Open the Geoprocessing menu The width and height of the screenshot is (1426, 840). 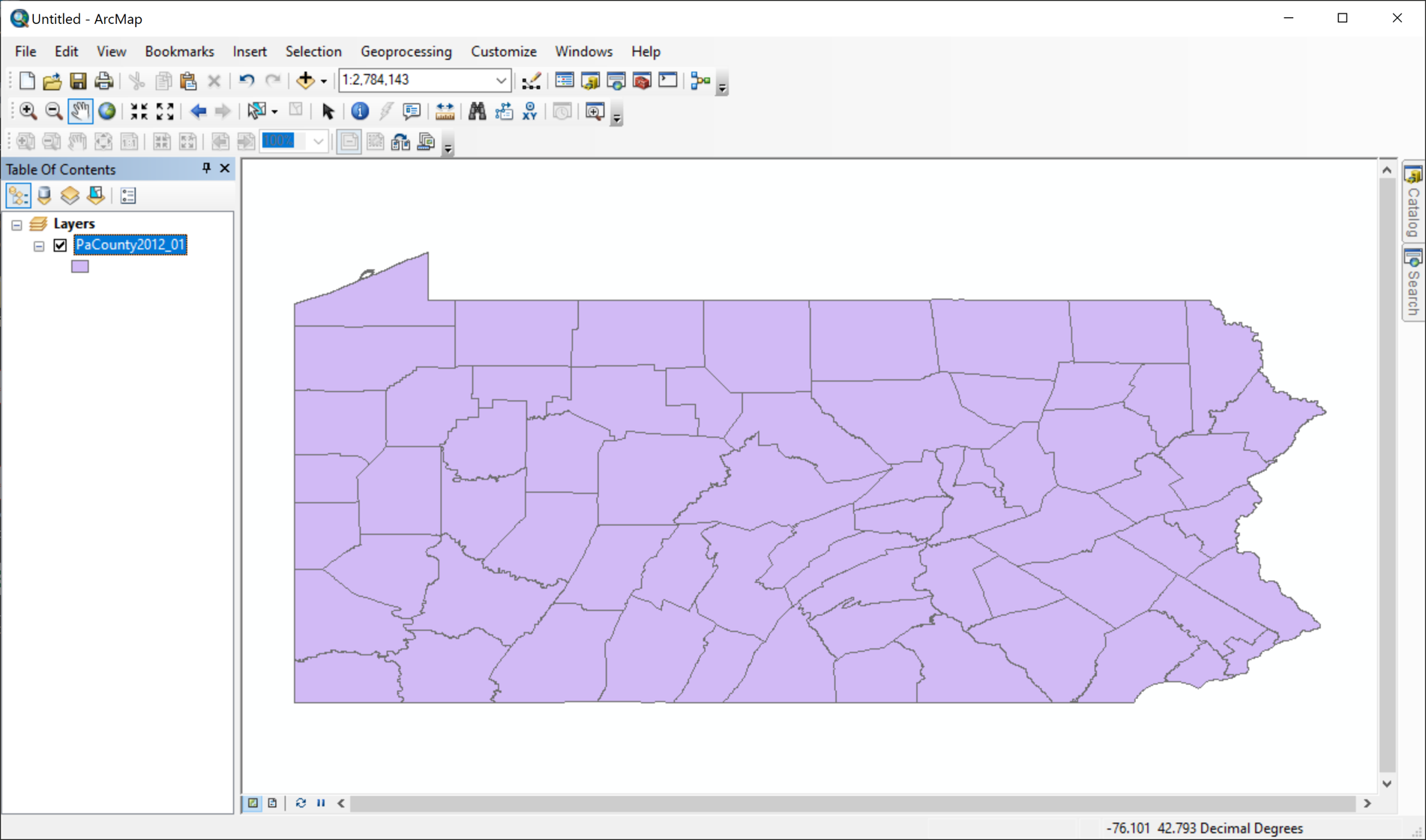406,52
